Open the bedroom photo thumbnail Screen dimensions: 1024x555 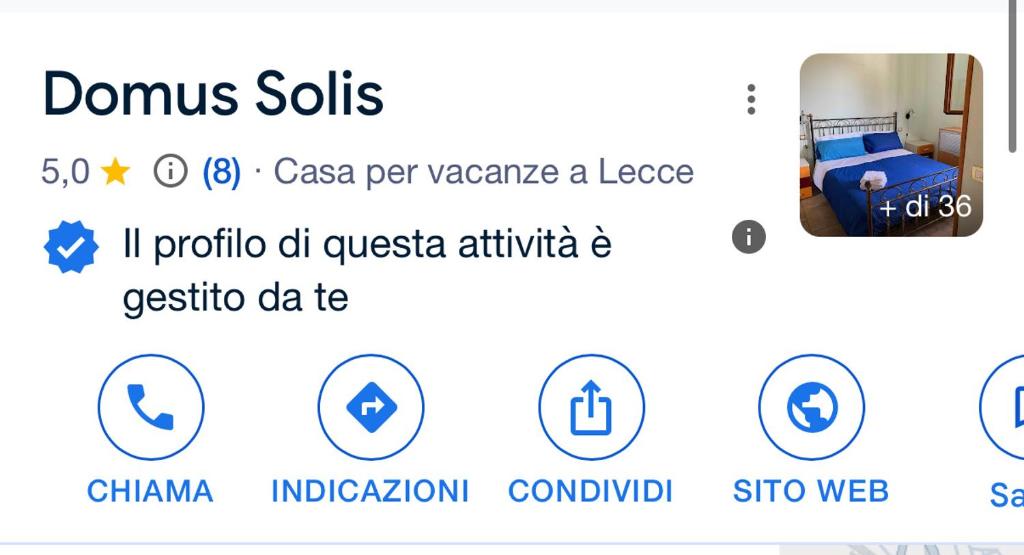coord(891,145)
